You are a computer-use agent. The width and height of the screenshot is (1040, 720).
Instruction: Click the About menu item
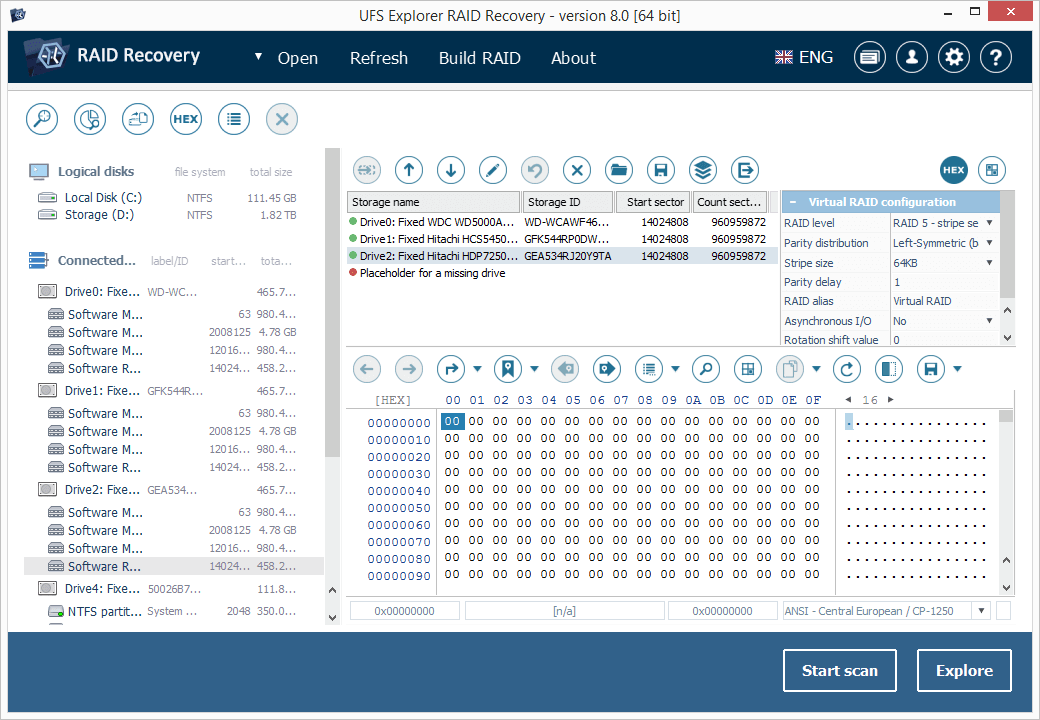[x=574, y=57]
